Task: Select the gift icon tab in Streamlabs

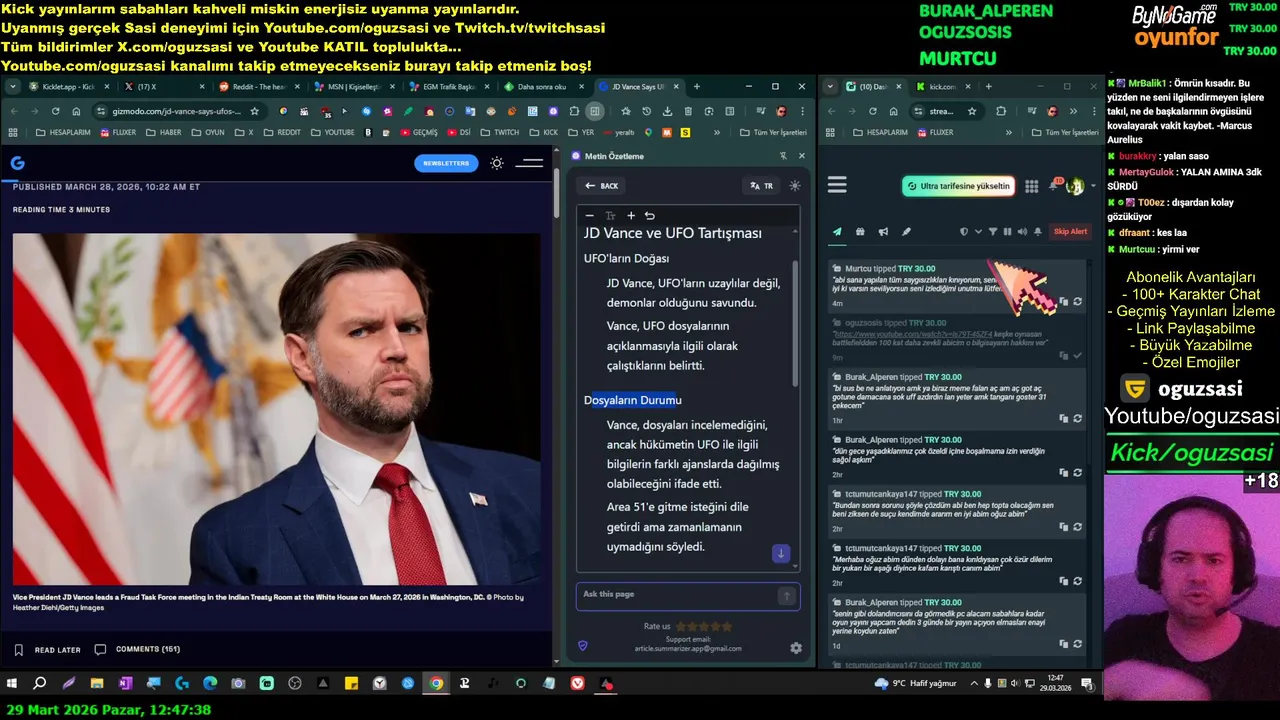Action: pyautogui.click(x=860, y=232)
